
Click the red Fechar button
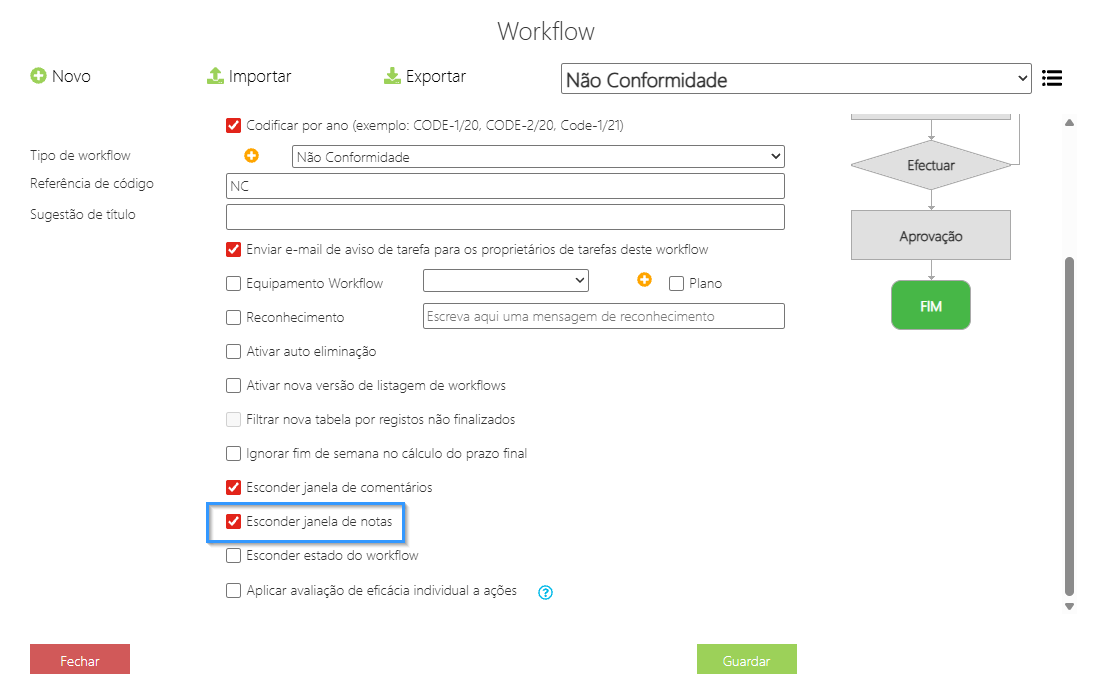click(x=80, y=659)
